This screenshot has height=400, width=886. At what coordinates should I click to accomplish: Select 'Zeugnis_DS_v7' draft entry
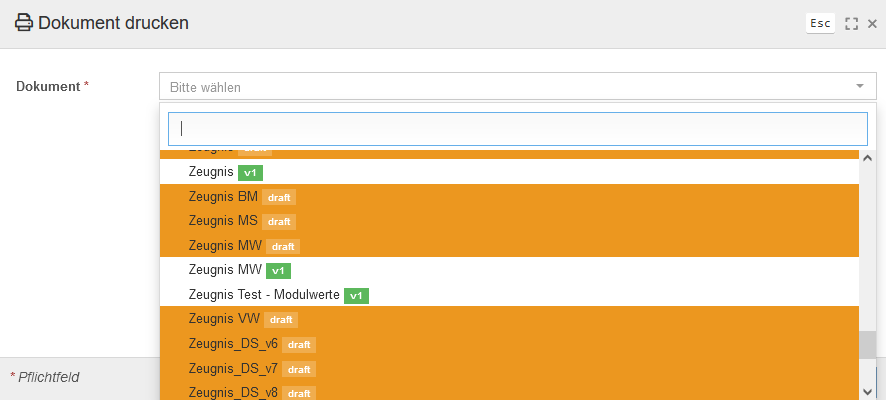(x=509, y=368)
